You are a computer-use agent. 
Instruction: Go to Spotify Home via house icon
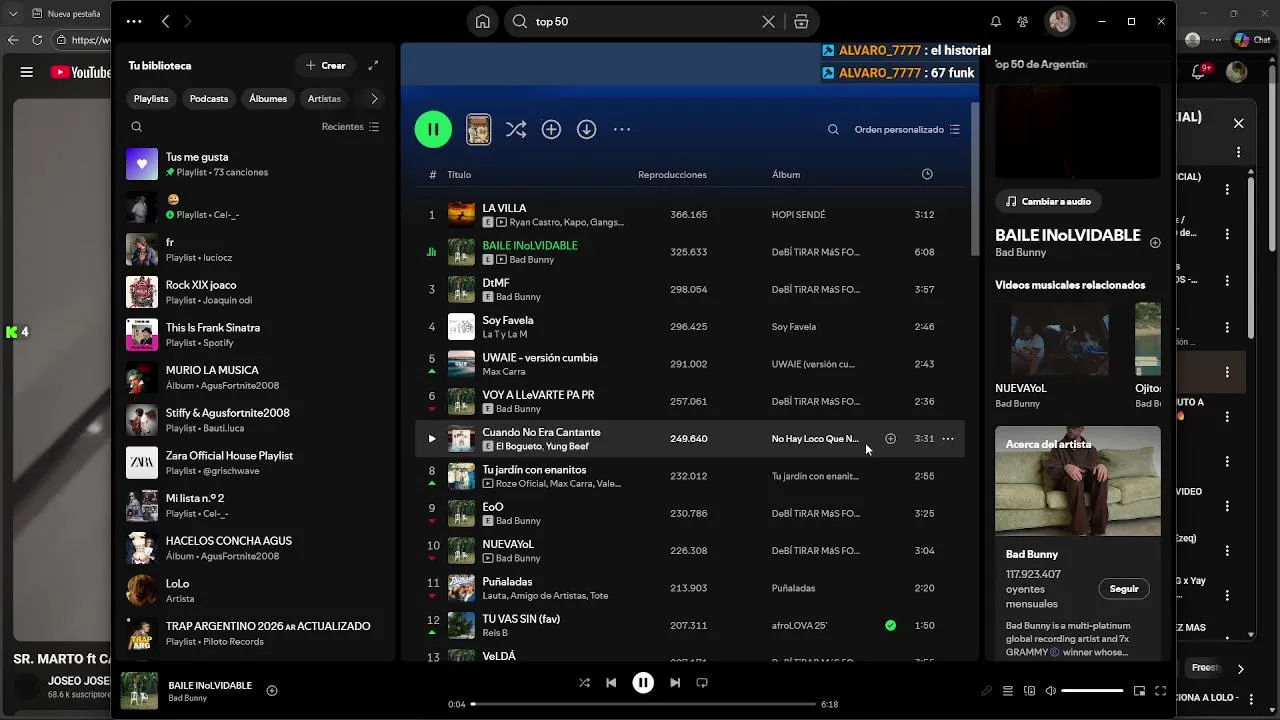click(482, 21)
